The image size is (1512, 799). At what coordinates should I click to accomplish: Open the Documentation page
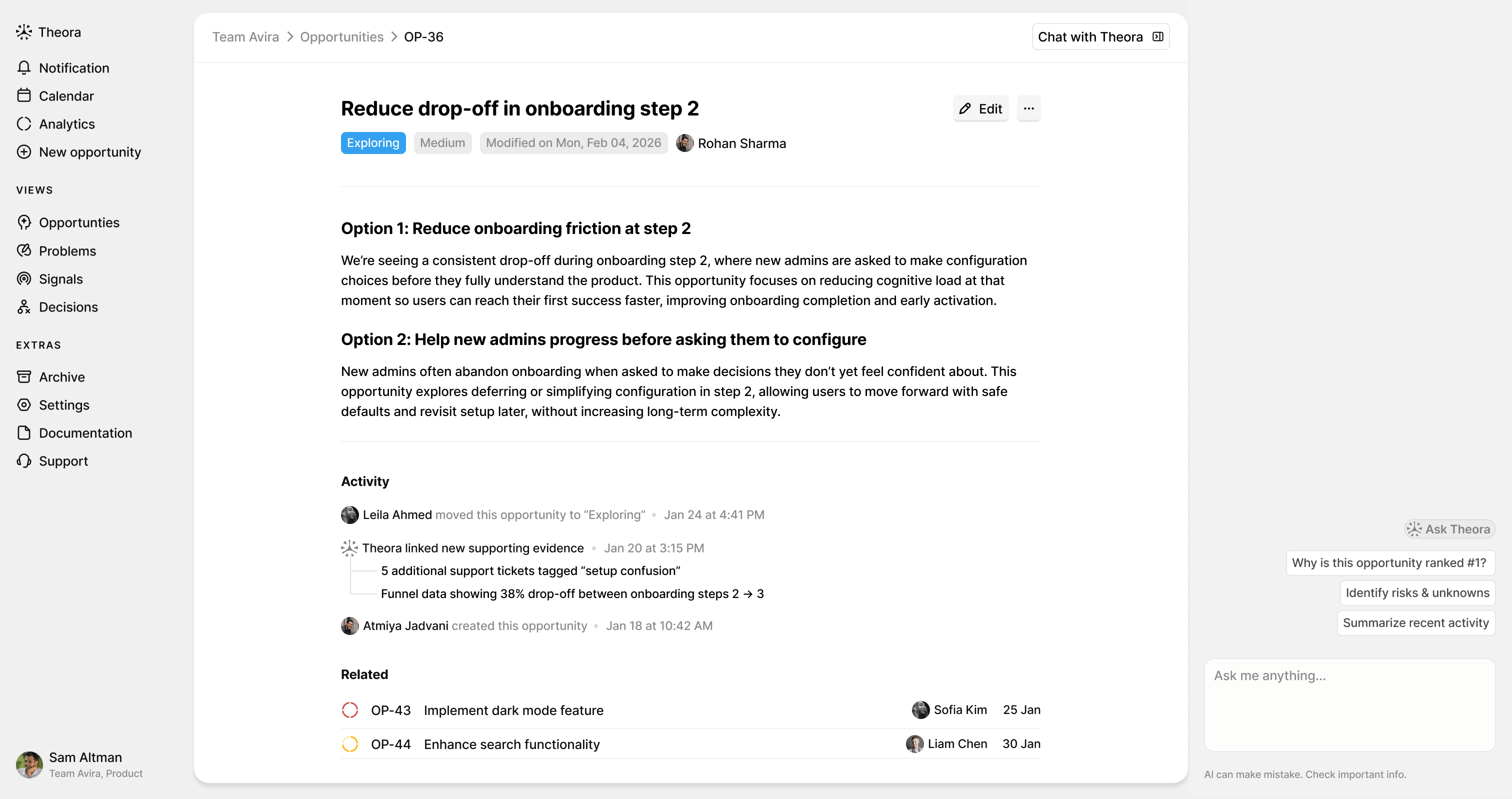pyautogui.click(x=85, y=432)
